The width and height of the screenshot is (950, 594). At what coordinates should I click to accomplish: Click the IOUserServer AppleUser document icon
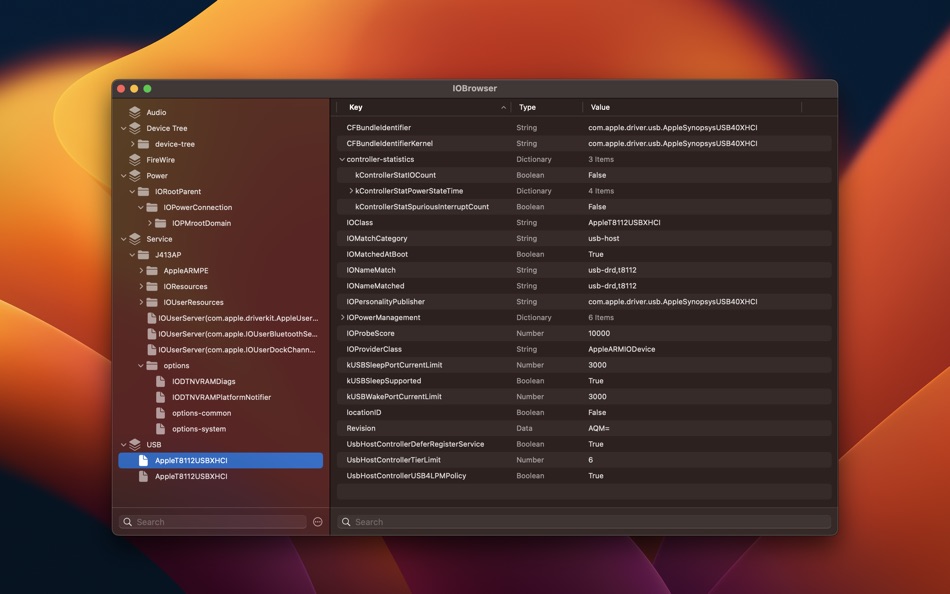pyautogui.click(x=151, y=318)
